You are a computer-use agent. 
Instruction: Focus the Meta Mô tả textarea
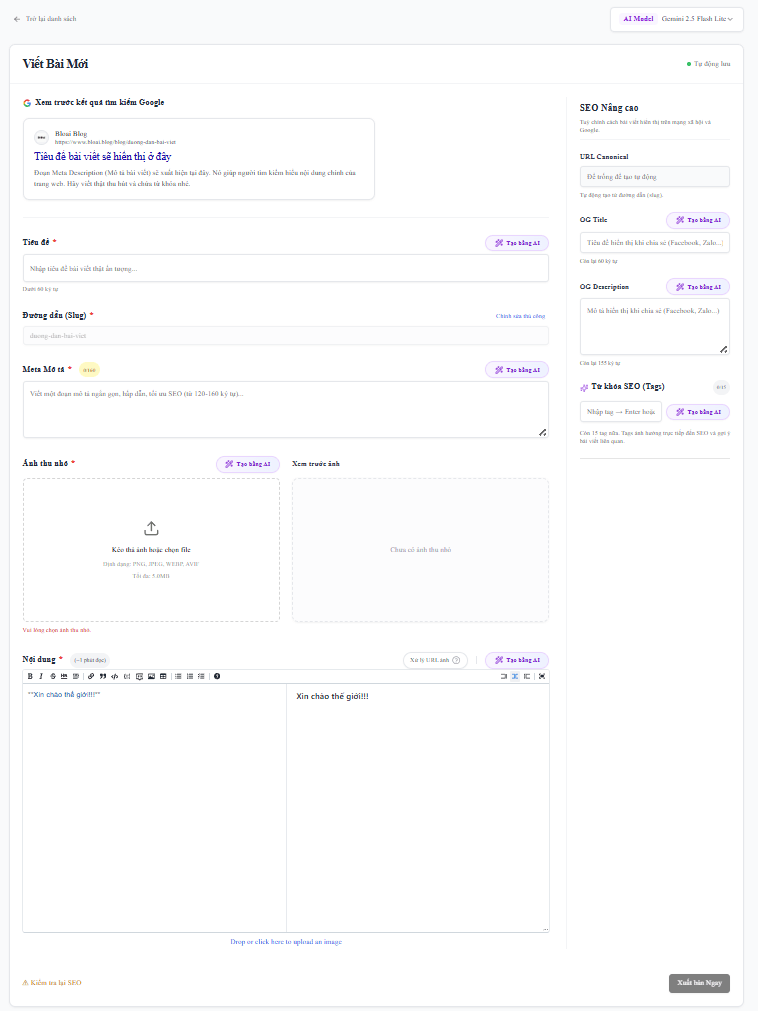click(x=286, y=409)
